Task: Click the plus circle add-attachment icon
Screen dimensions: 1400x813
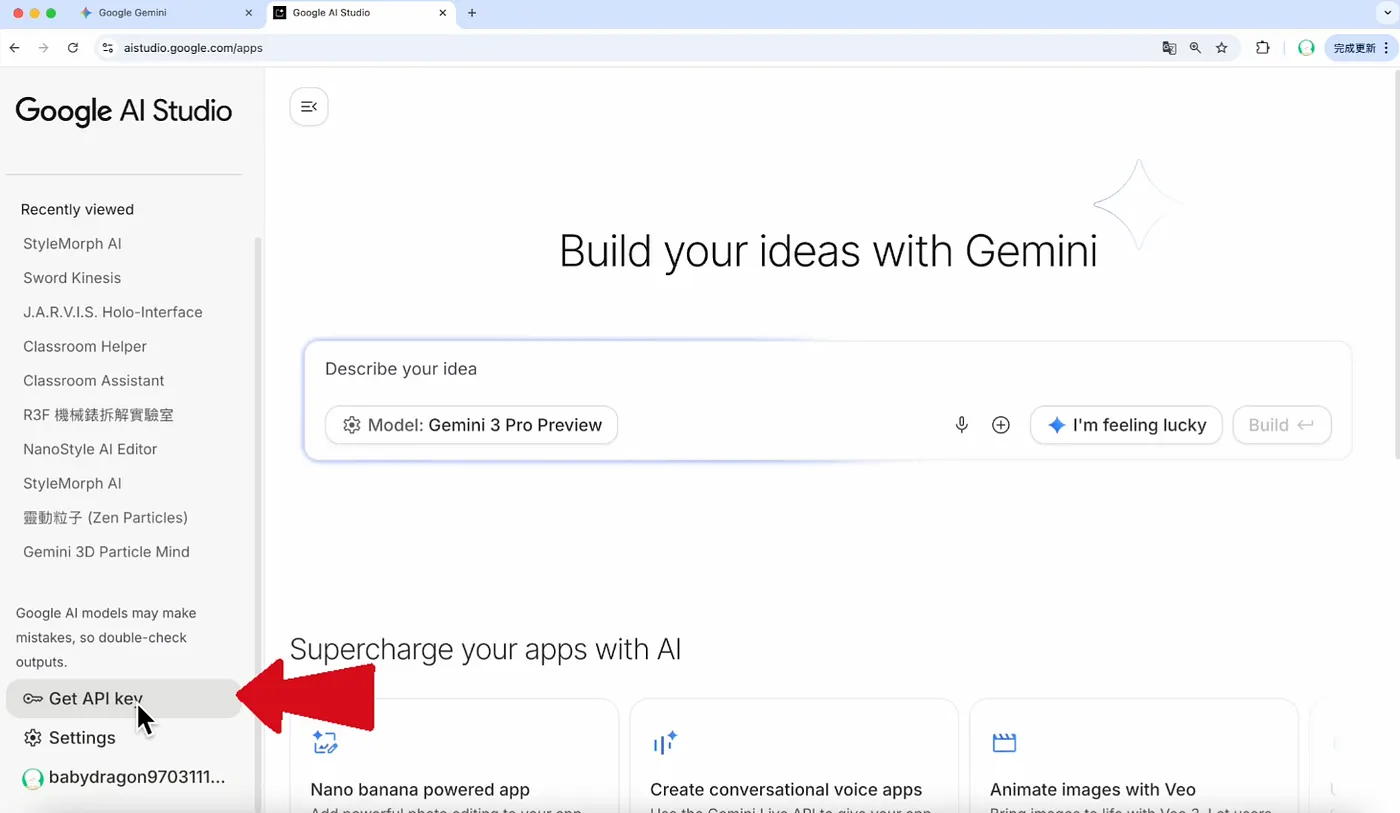Action: pos(1000,425)
